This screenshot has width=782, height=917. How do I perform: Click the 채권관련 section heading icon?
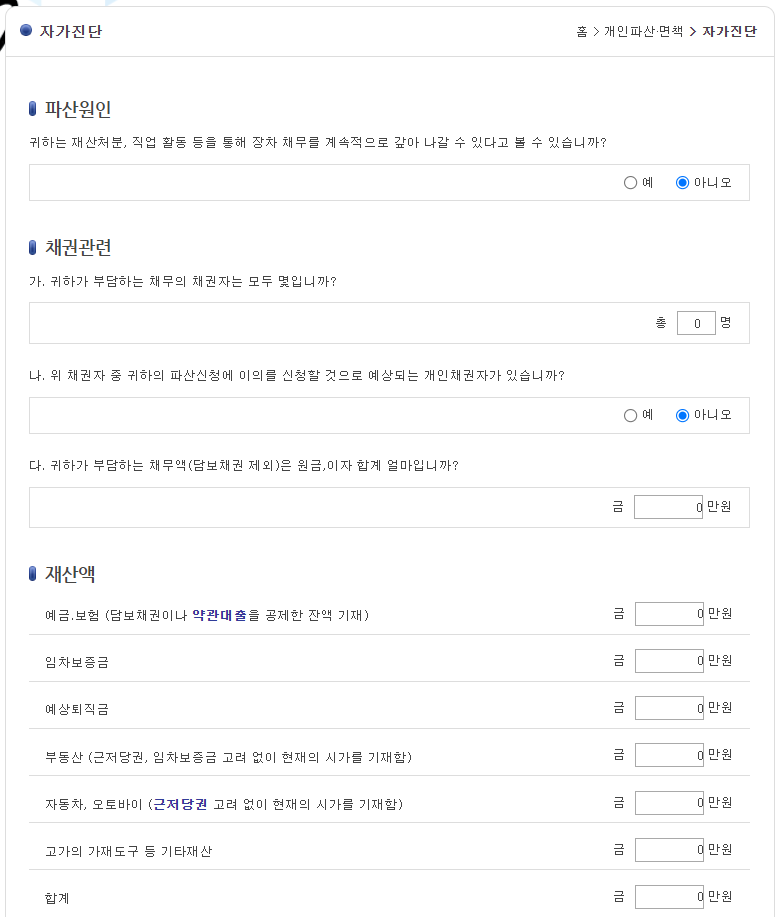tap(34, 246)
